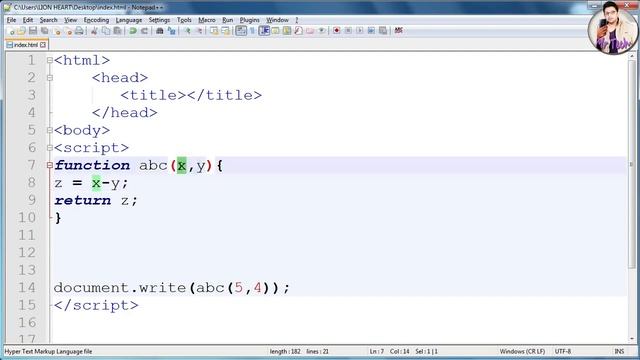Image resolution: width=640 pixels, height=360 pixels.
Task: Open the Macro menu
Action: coord(207,20)
